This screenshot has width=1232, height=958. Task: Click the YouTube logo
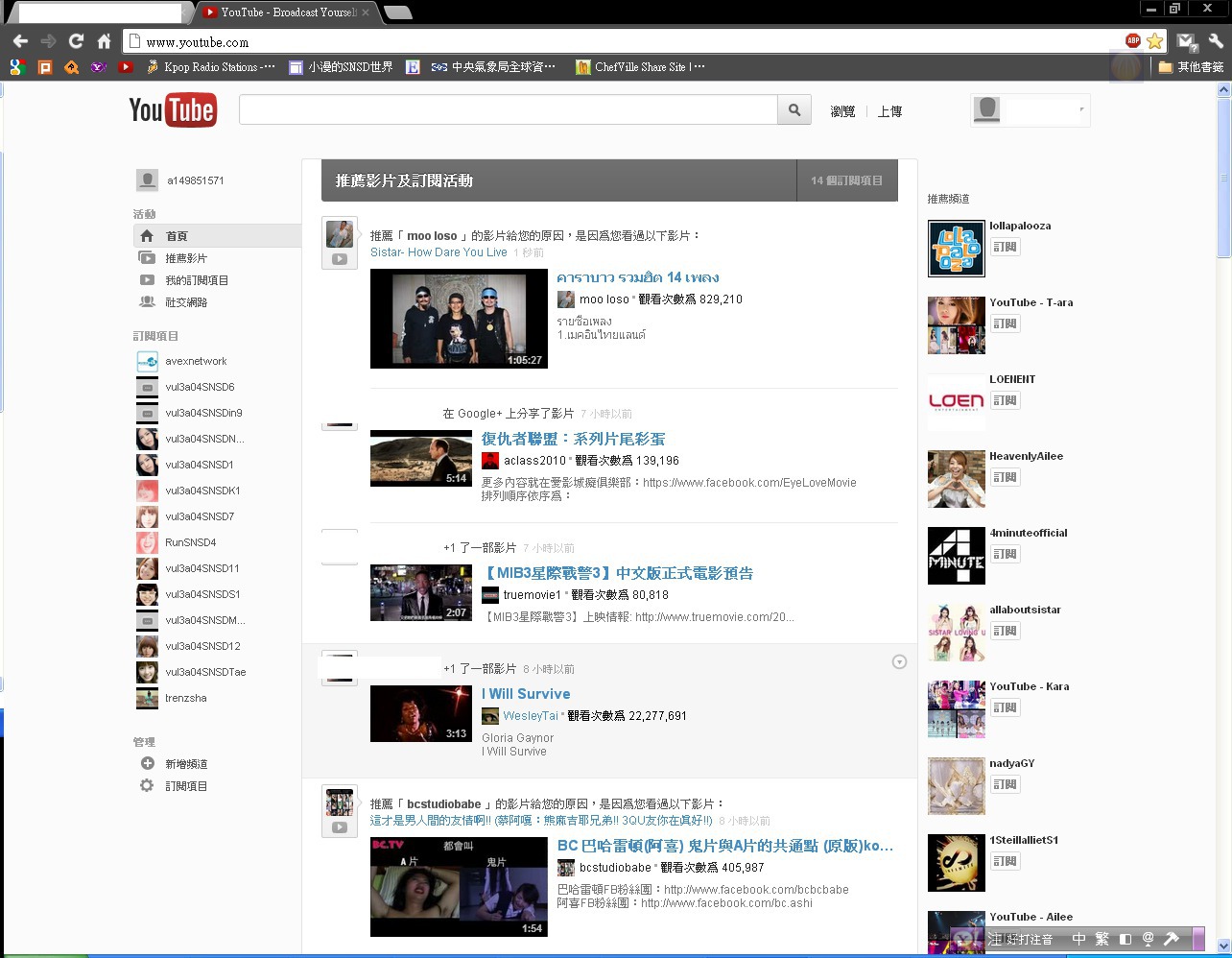tap(173, 110)
